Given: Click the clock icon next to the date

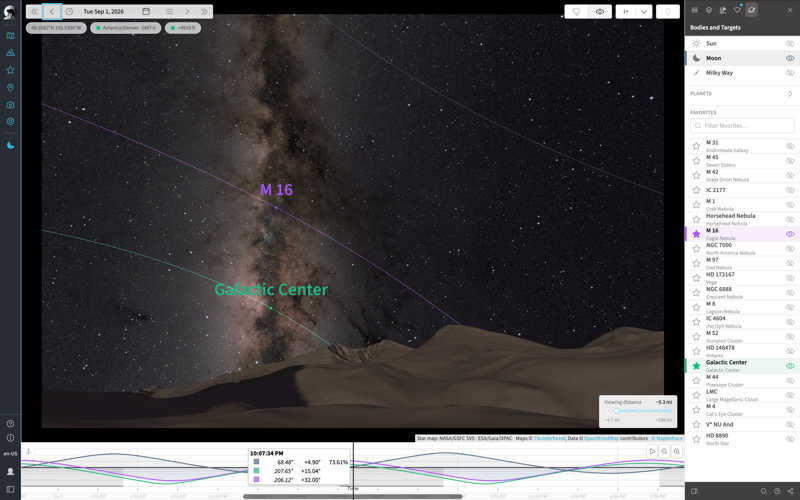Looking at the screenshot, I should pyautogui.click(x=69, y=11).
